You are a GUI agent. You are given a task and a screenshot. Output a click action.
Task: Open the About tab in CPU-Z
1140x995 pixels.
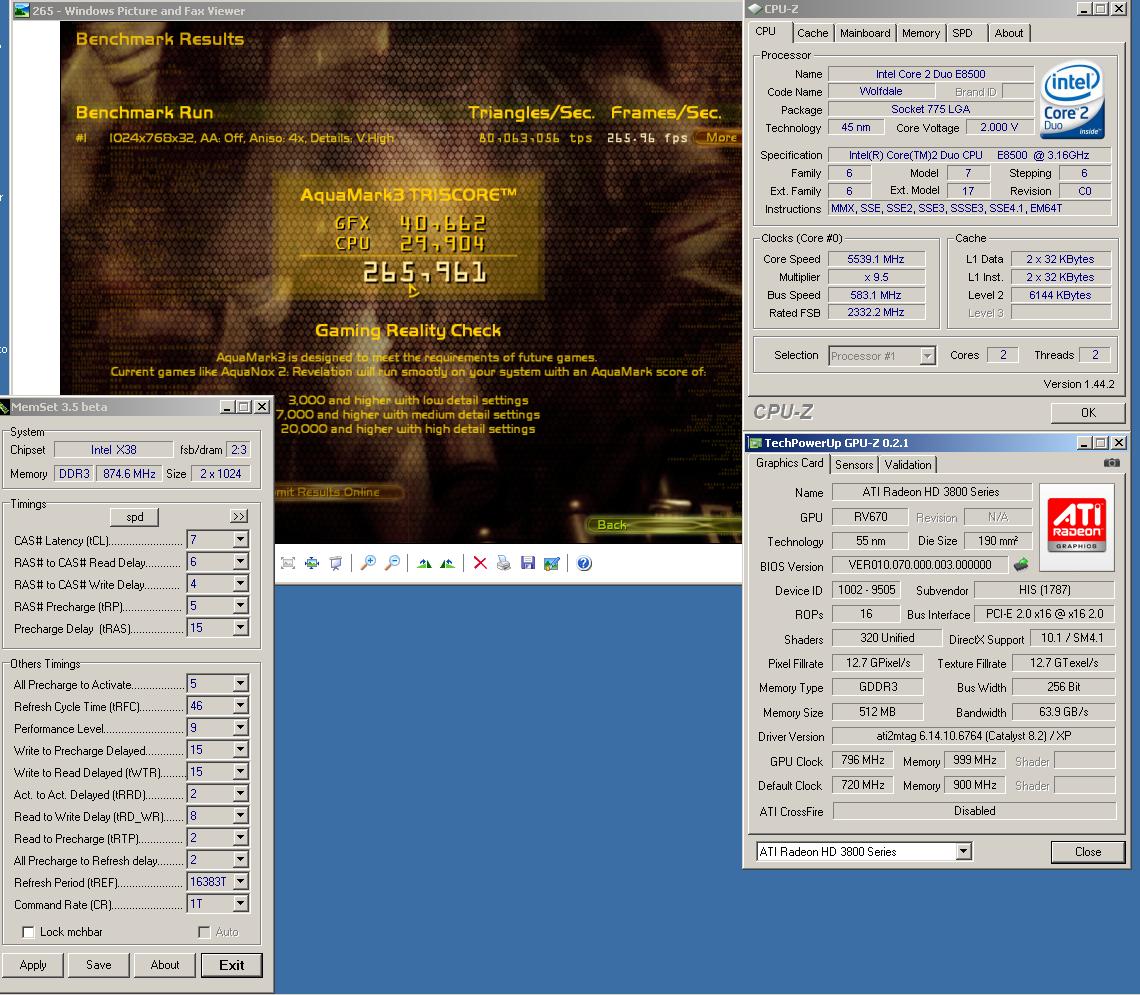(x=1008, y=33)
